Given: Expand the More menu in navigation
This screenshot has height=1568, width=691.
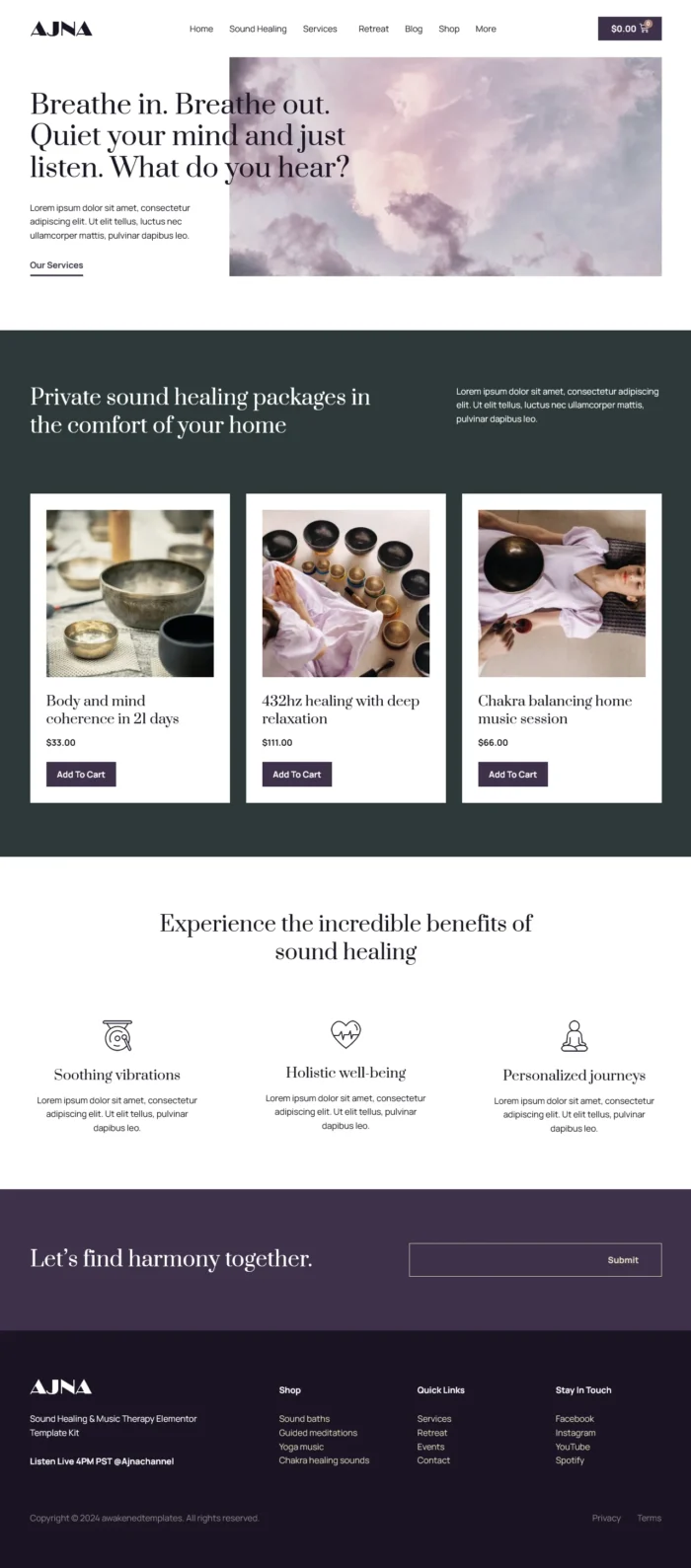Looking at the screenshot, I should tap(486, 29).
